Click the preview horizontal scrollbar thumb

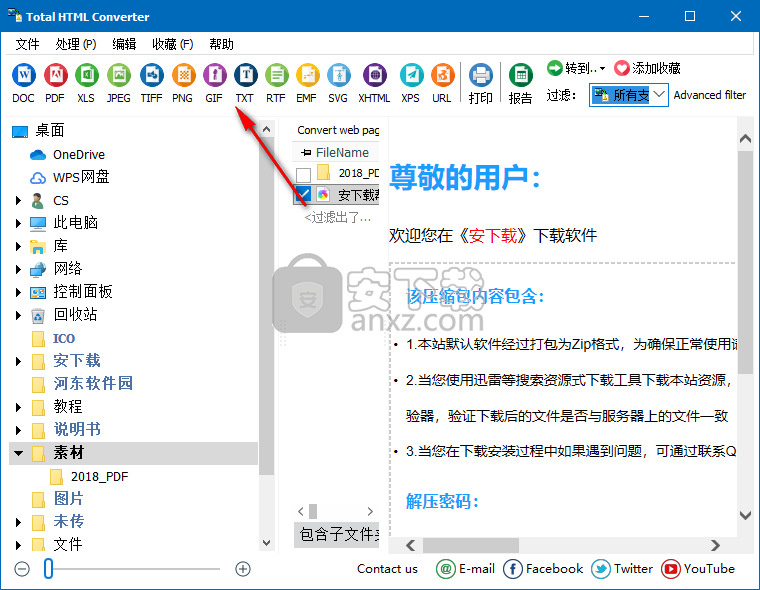[471, 545]
